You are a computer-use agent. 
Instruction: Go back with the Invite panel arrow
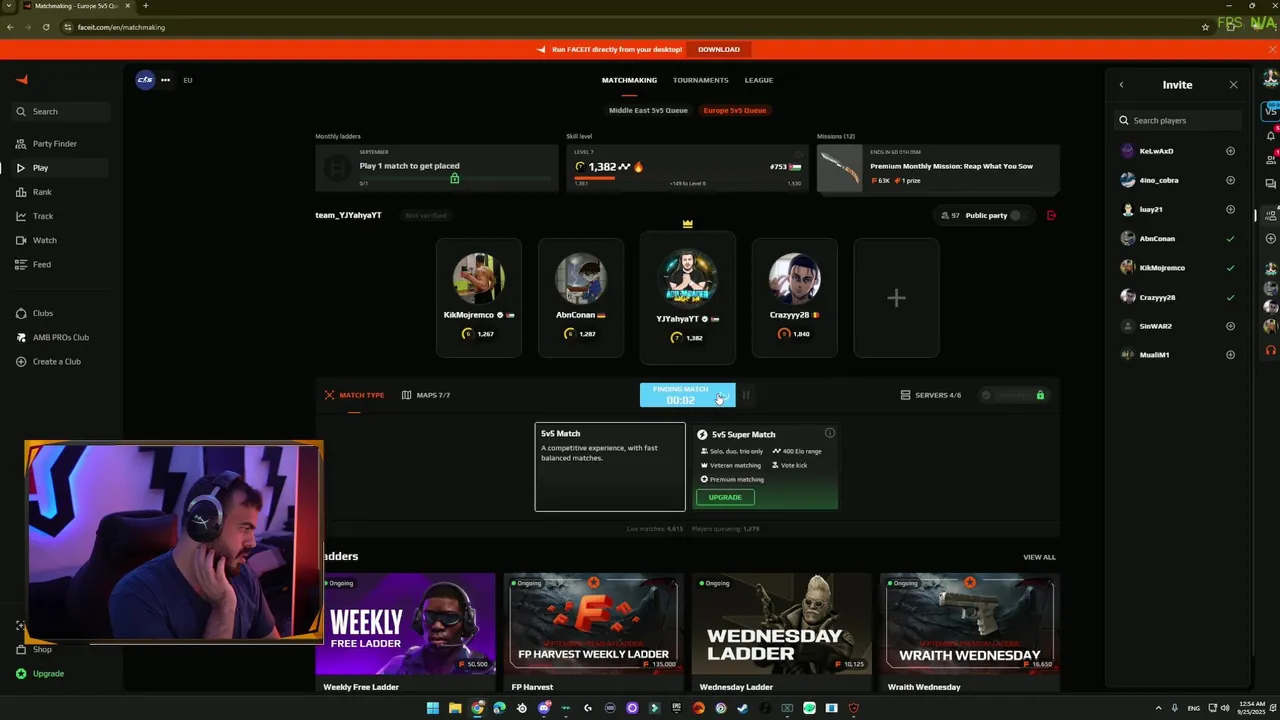[1121, 85]
